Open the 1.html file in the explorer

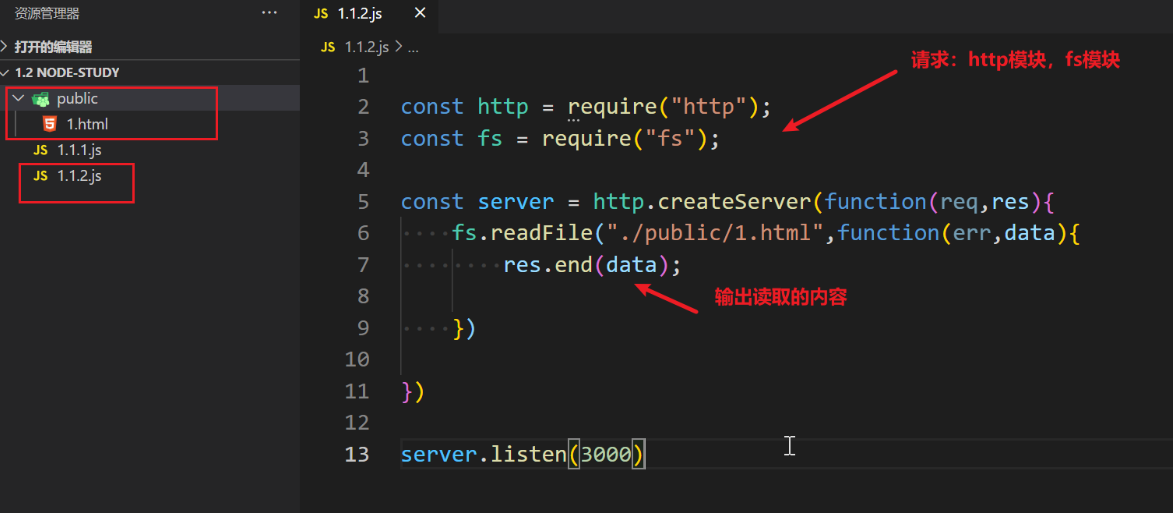[x=87, y=124]
